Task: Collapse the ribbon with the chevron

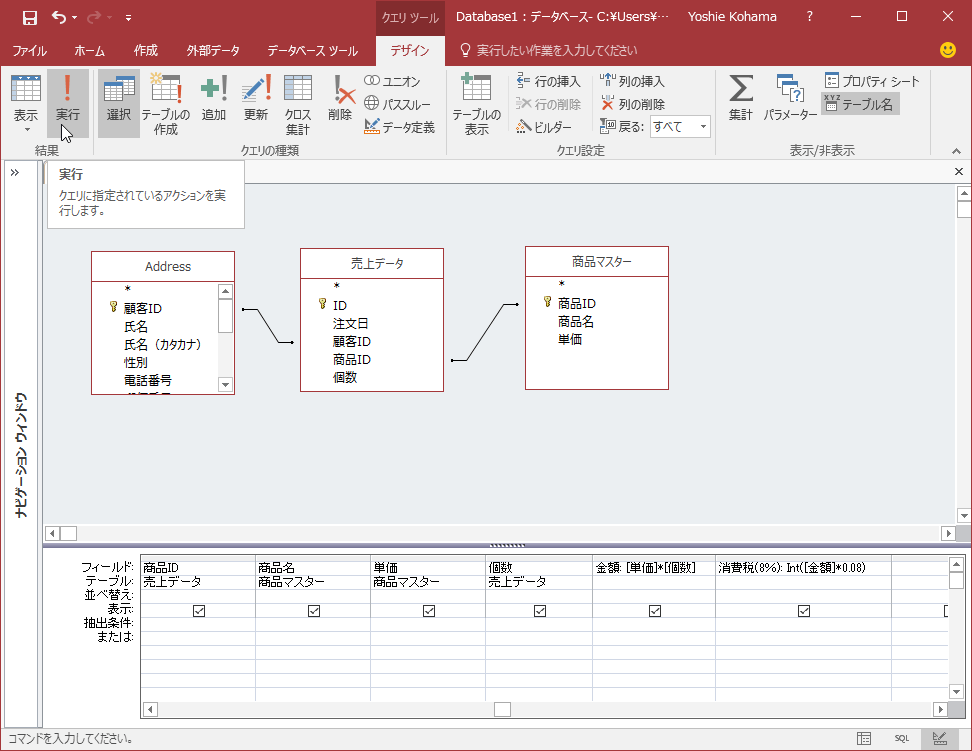Action: coord(956,151)
